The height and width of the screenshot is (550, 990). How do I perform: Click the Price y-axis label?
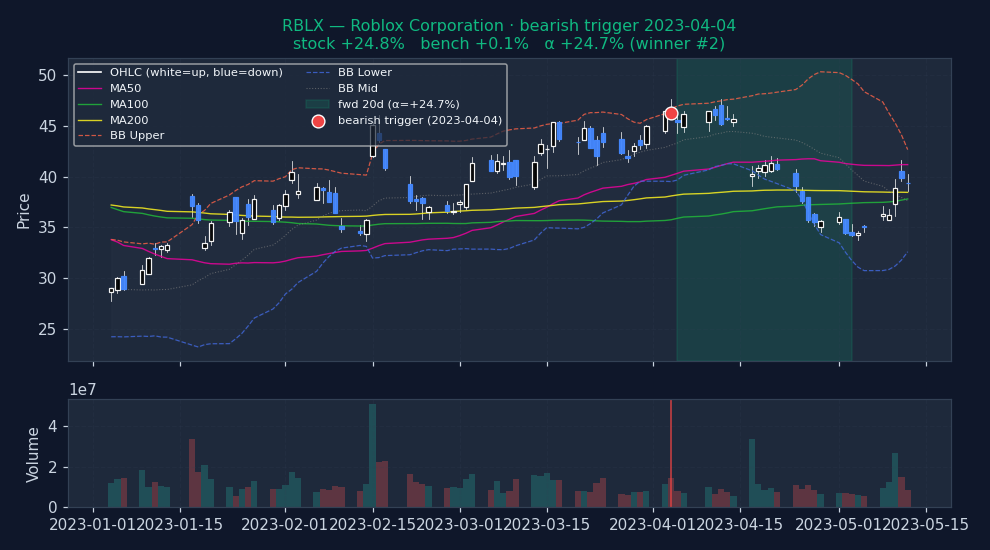click(24, 211)
